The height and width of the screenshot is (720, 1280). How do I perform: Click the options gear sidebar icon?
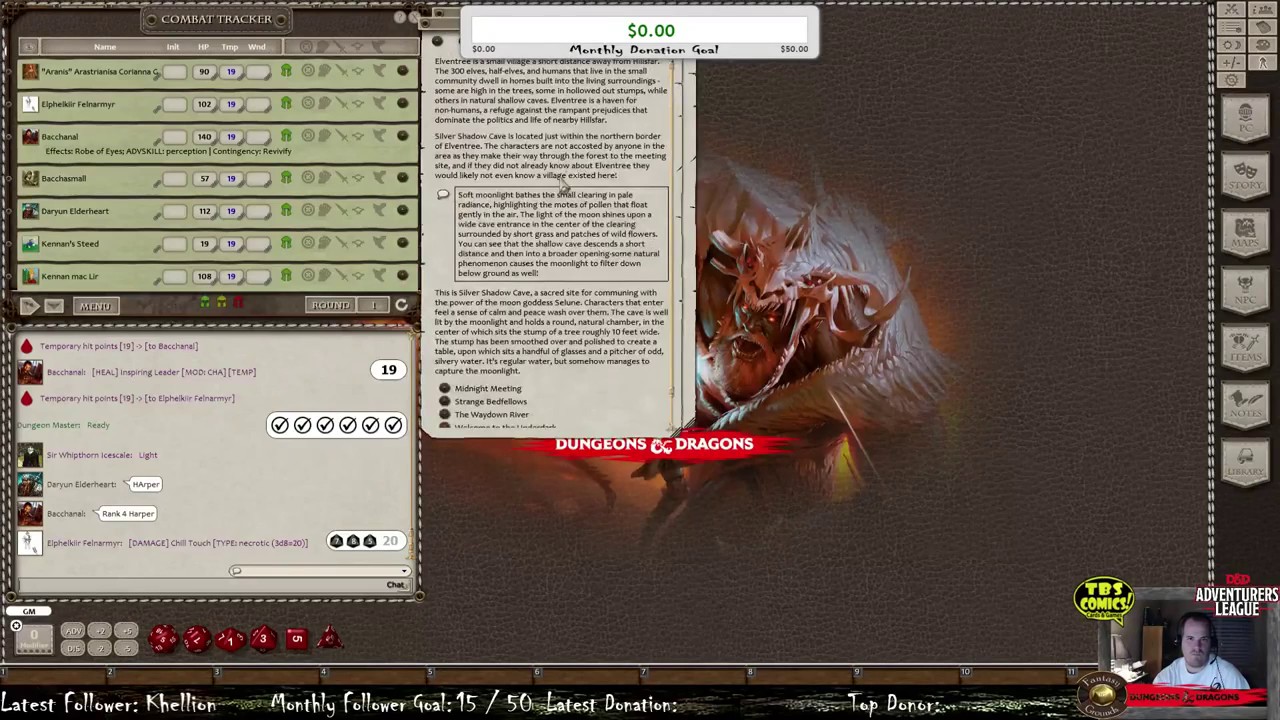point(1231,80)
